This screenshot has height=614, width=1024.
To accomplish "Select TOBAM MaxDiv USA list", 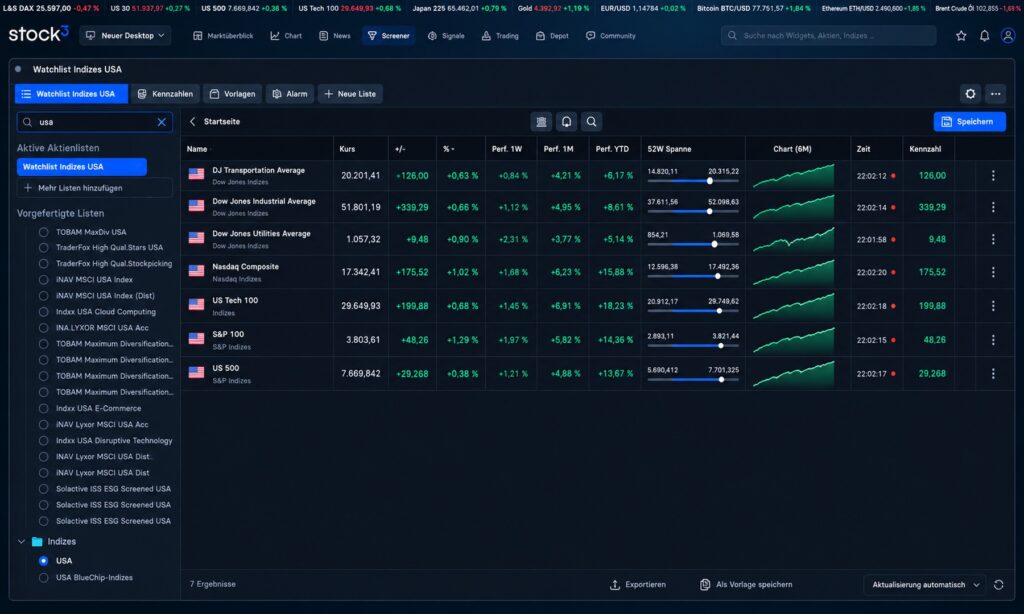I will click(43, 232).
